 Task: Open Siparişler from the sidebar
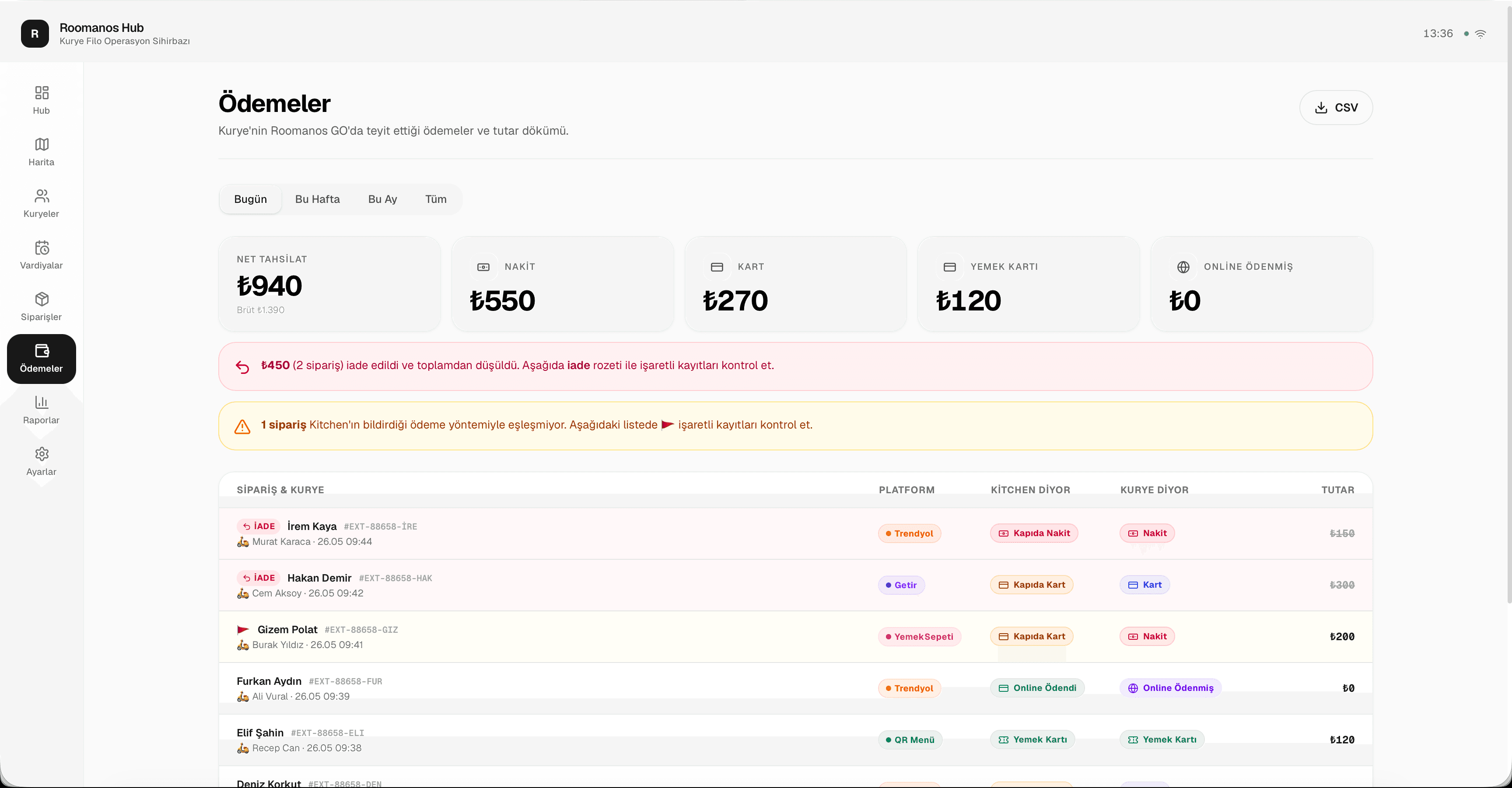point(41,307)
